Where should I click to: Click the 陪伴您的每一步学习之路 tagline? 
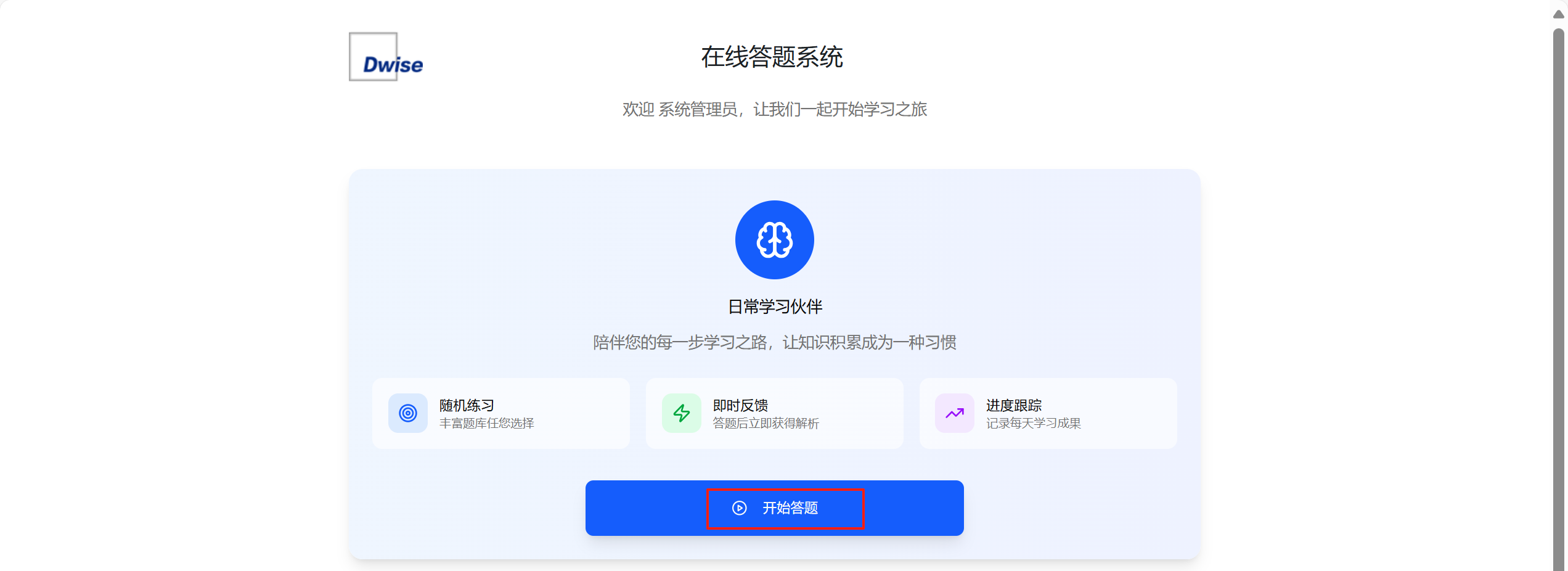(x=680, y=343)
